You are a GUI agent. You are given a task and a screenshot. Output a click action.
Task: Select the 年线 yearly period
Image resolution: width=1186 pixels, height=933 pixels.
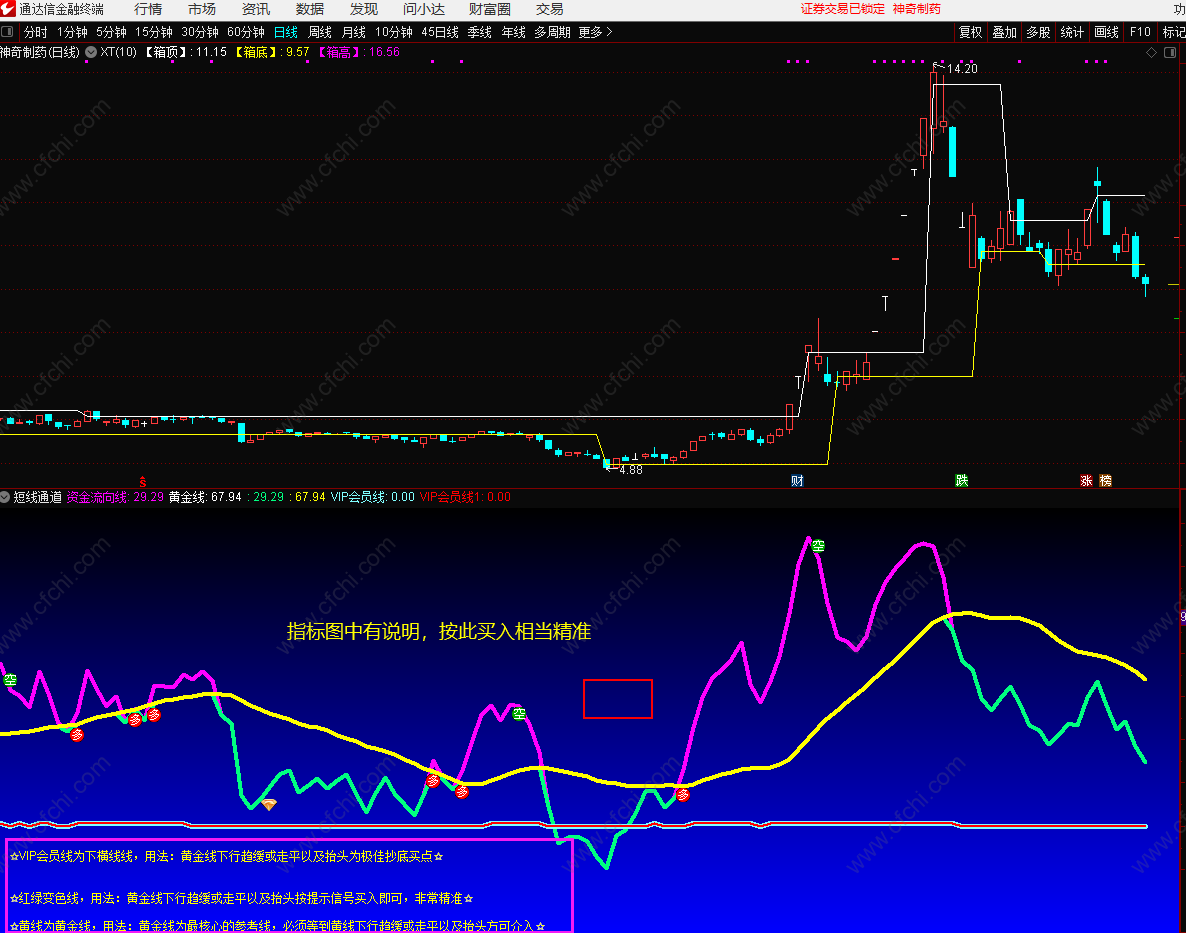pyautogui.click(x=514, y=32)
